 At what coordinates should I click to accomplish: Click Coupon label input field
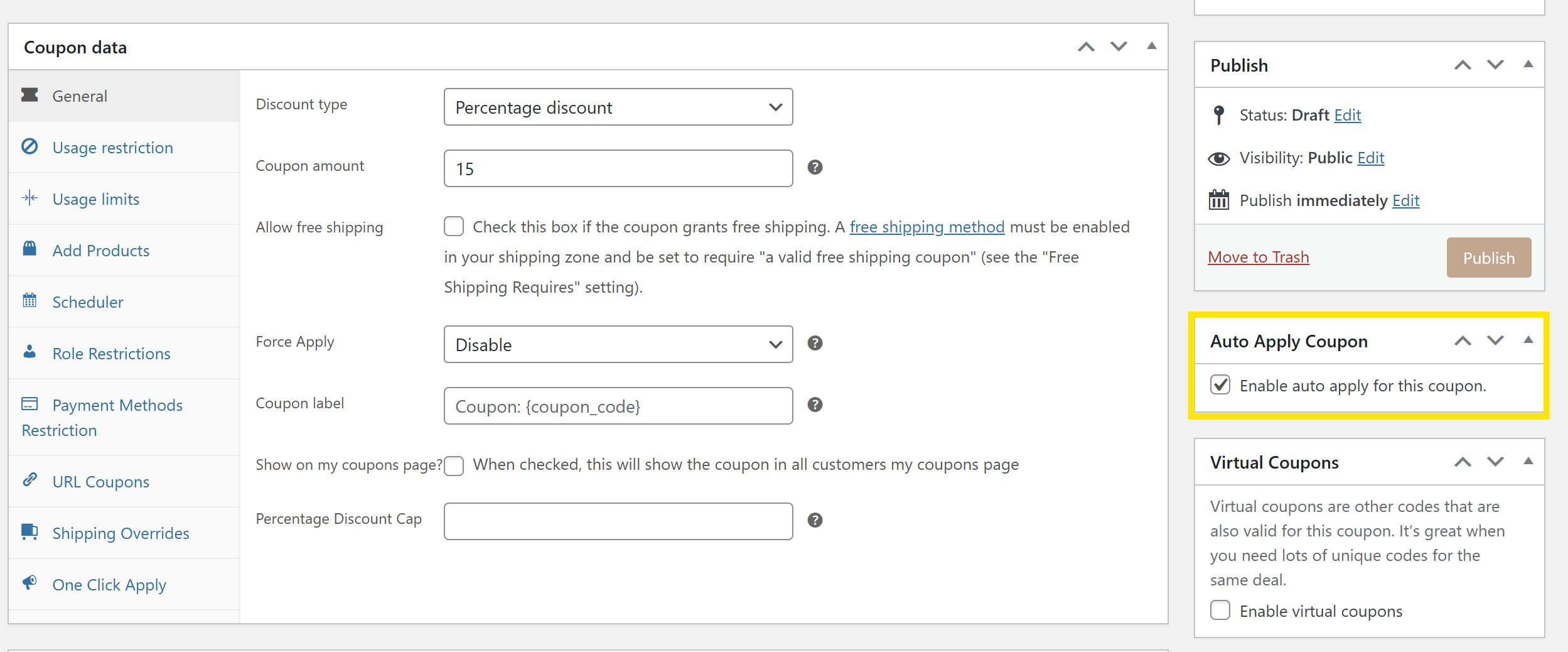point(618,406)
